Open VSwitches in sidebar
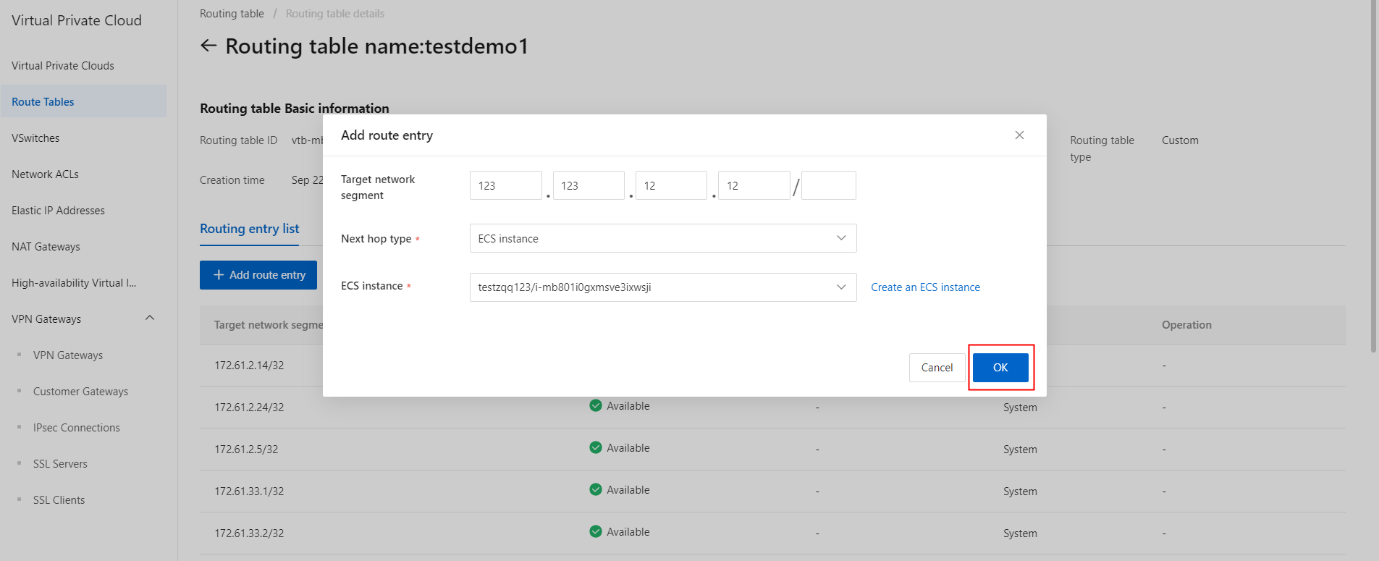The image size is (1379, 561). tap(35, 138)
